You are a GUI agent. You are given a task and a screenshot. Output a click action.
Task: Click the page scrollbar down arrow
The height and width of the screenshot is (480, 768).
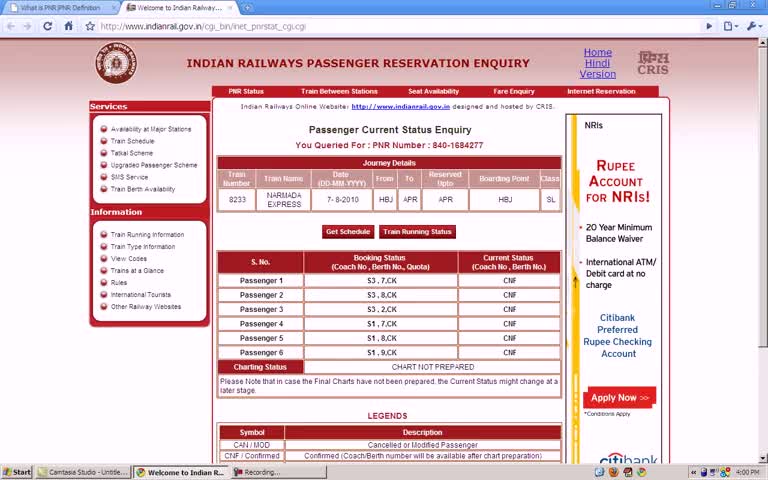pos(763,458)
